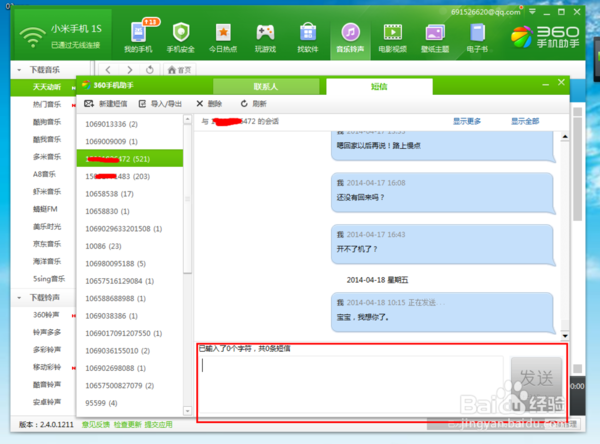The width and height of the screenshot is (600, 444).
Task: Select A8音乐 in the sidebar
Action: (44, 174)
